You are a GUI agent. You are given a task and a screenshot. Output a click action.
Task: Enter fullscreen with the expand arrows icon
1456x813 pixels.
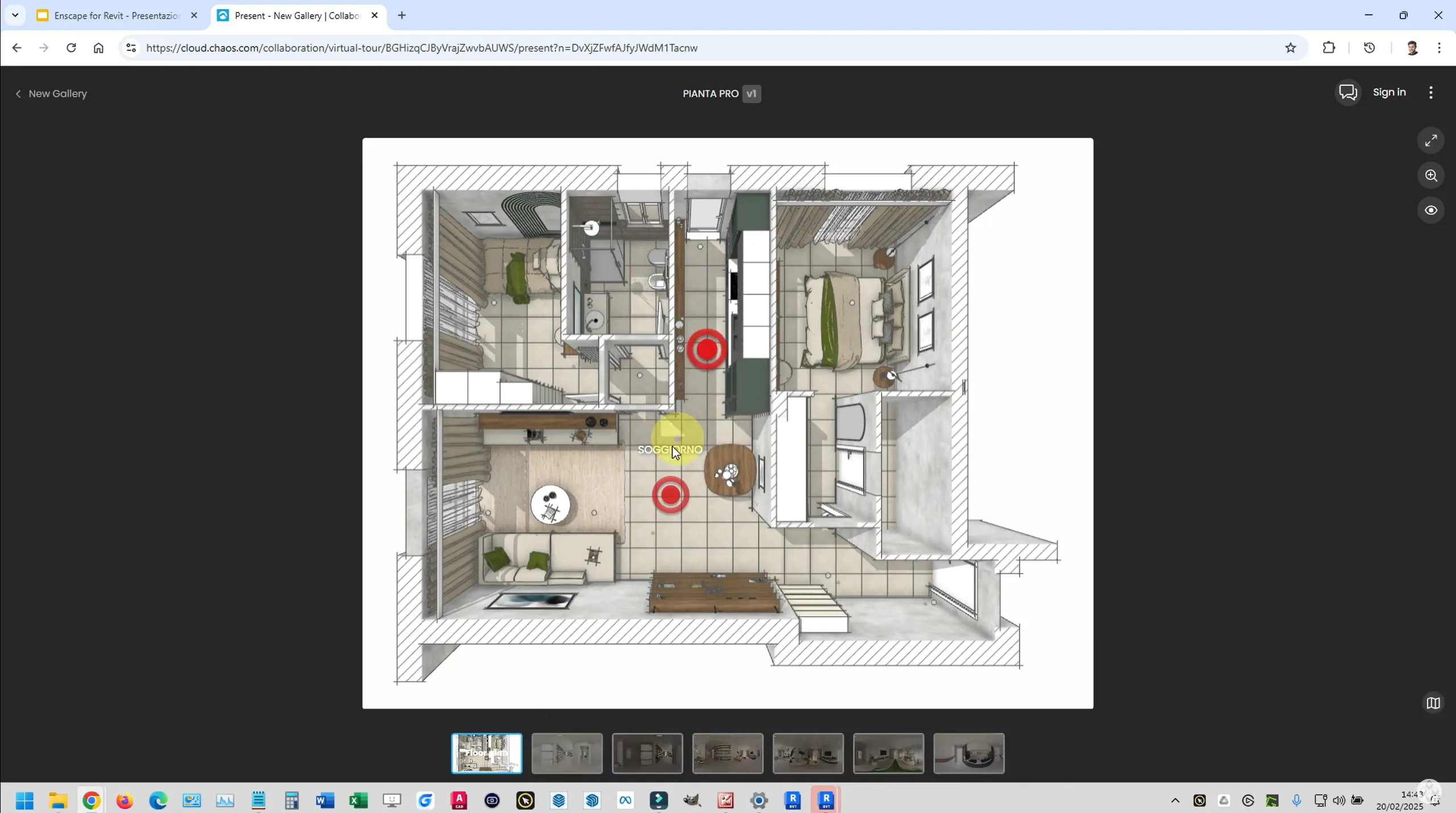1431,140
